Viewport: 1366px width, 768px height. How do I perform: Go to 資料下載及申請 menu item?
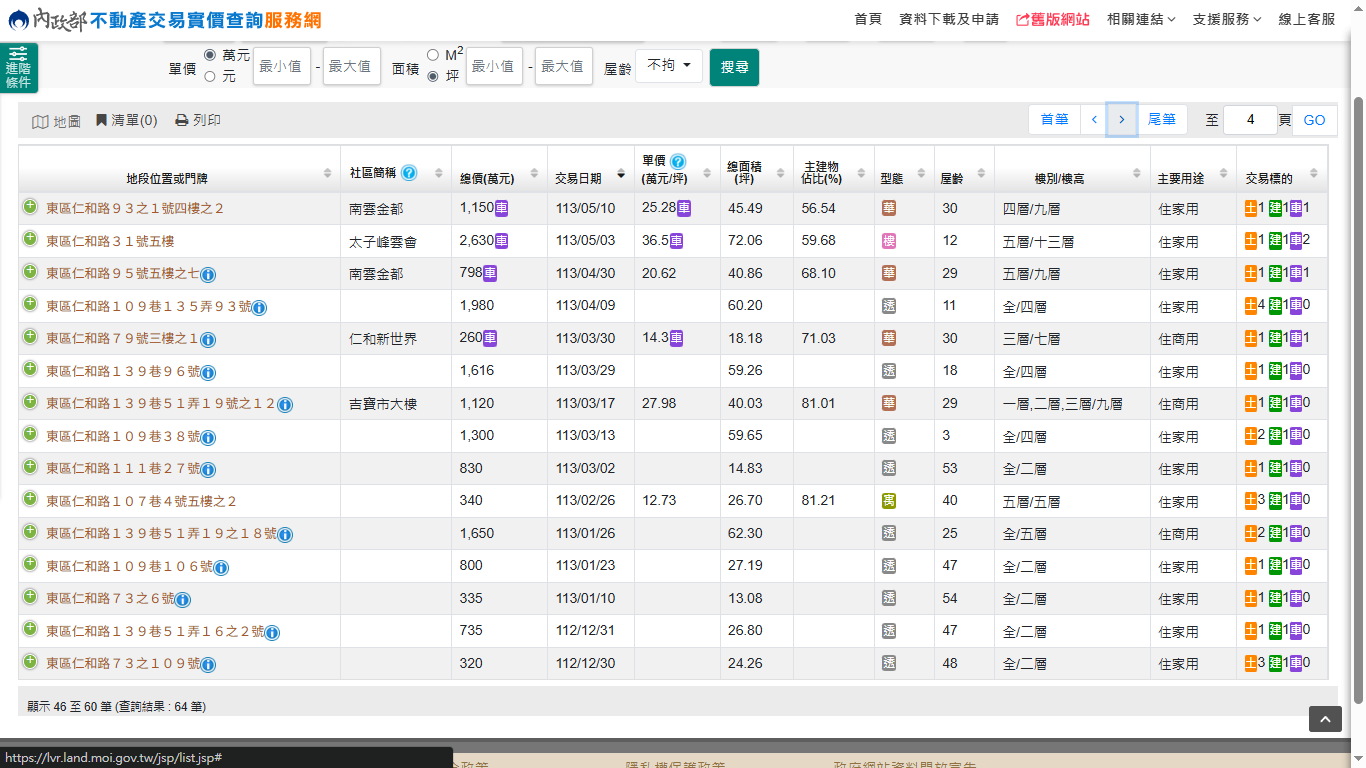click(949, 19)
